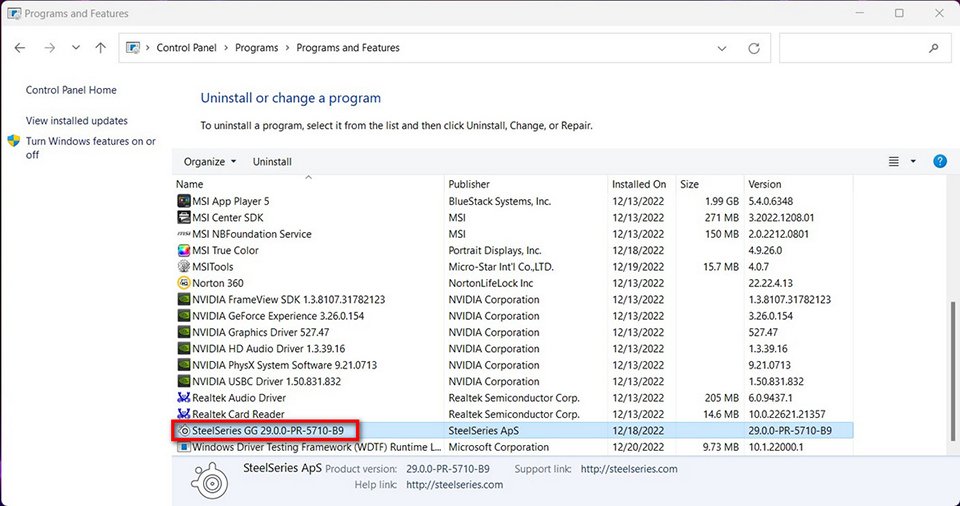
Task: Click the 9.73 MB size value
Action: pos(721,447)
